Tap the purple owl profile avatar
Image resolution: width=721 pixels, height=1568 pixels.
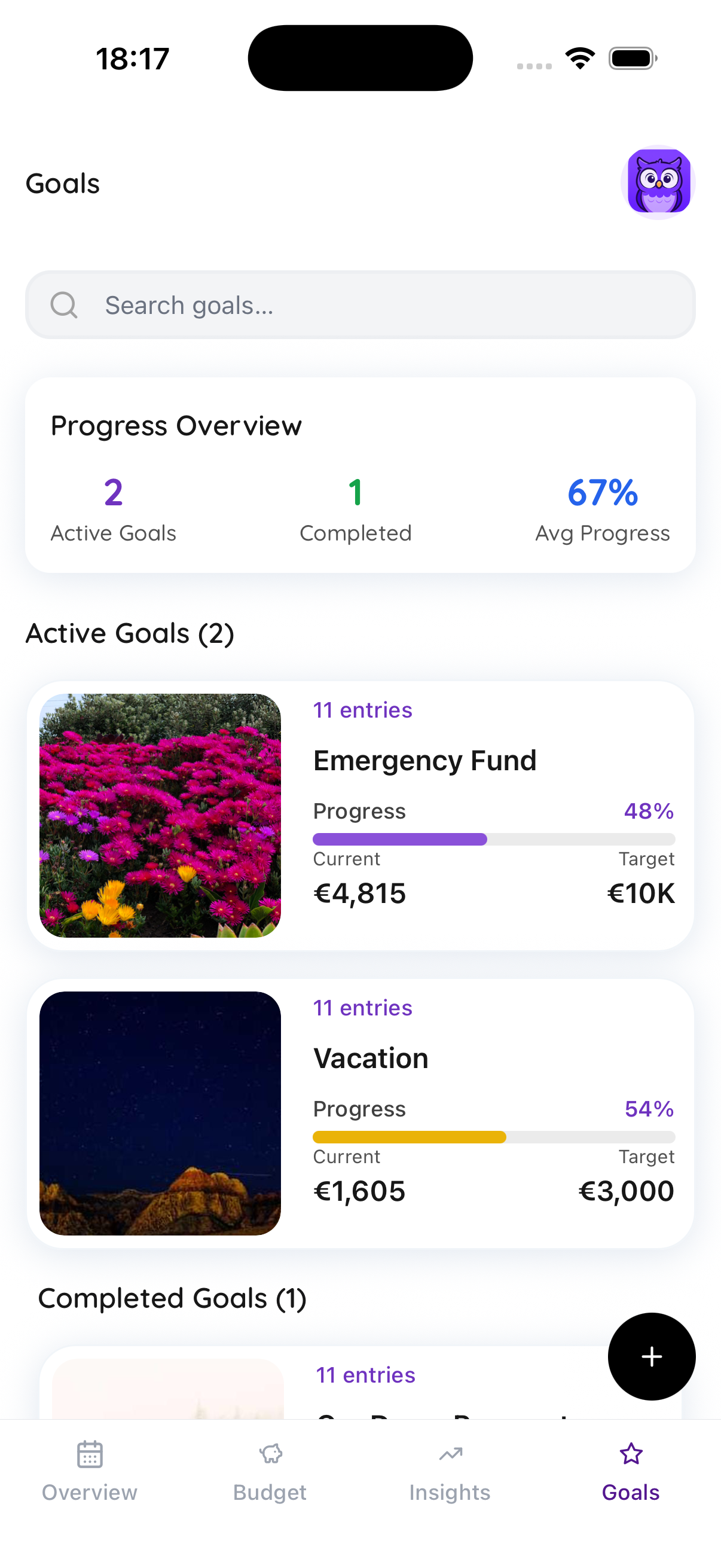point(658,182)
